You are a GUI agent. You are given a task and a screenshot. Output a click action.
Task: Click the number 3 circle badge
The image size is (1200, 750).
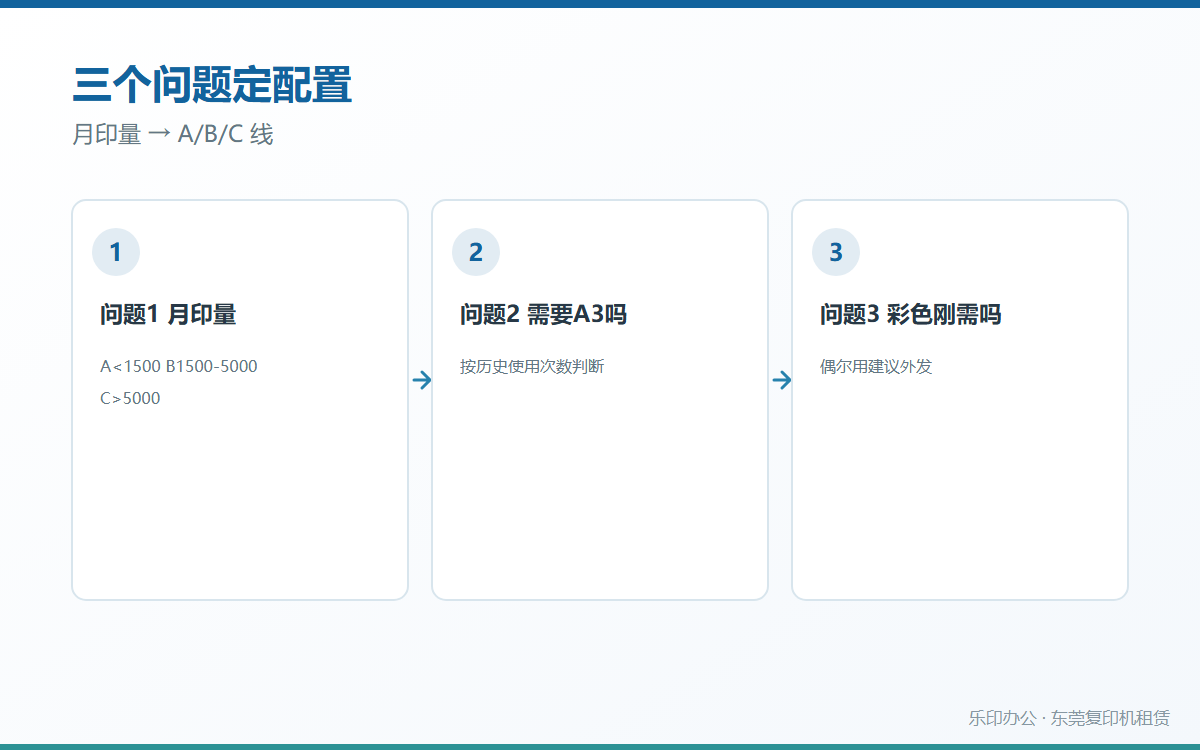pos(836,252)
